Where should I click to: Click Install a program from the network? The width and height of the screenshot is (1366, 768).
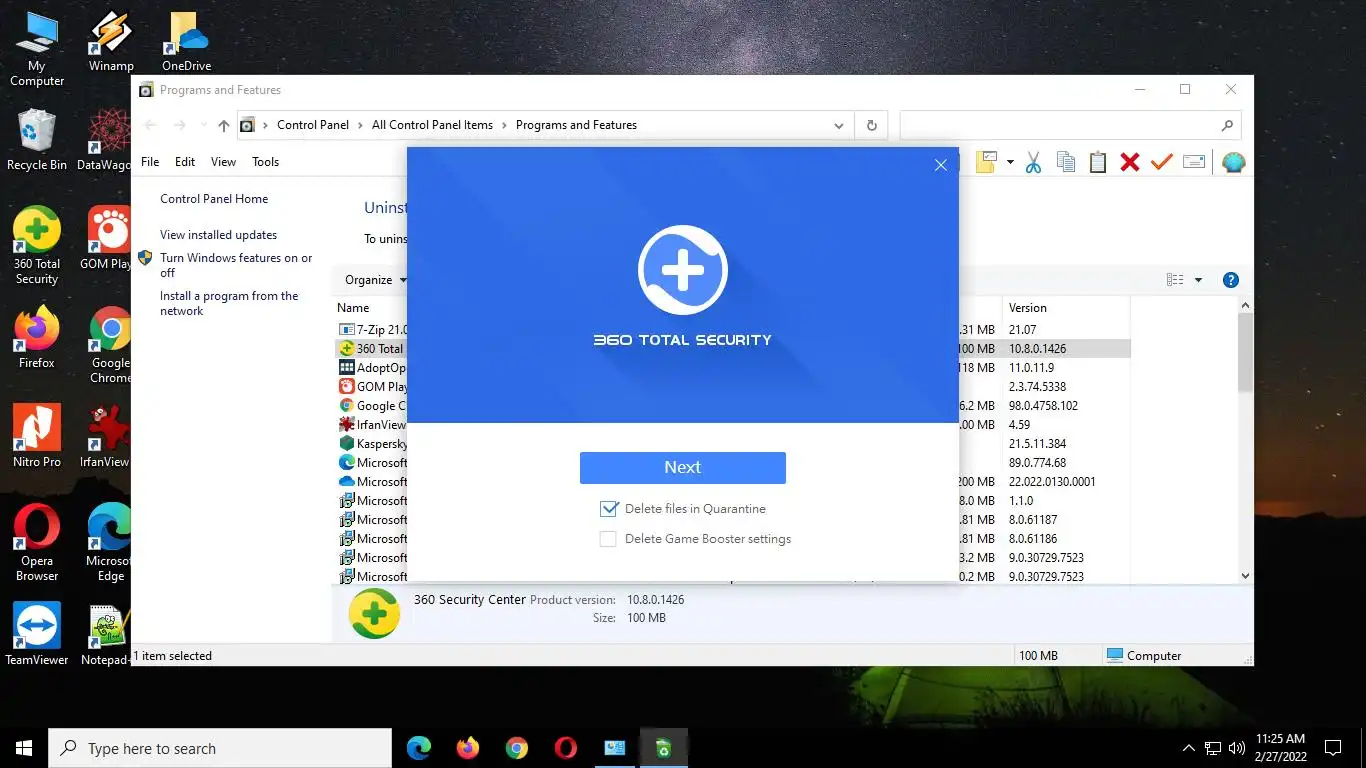(229, 303)
